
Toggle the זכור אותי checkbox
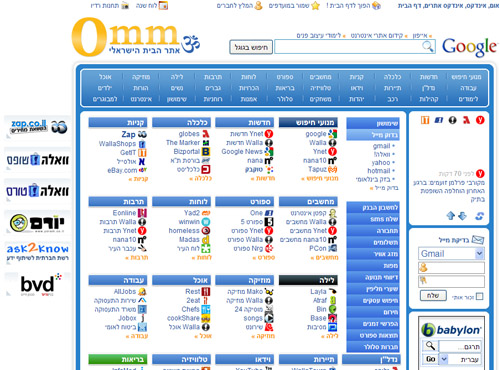(x=479, y=296)
